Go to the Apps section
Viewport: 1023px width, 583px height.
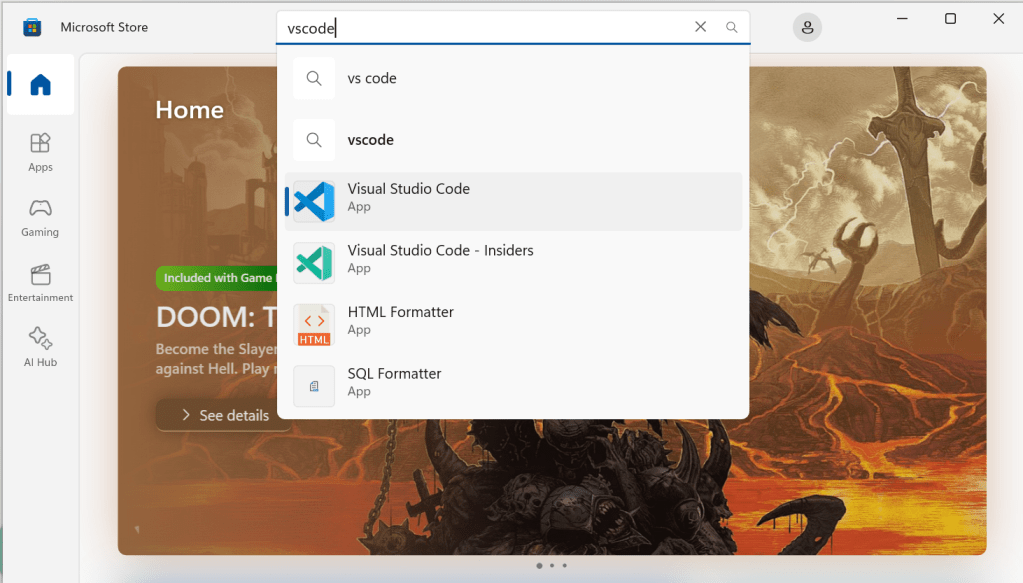[40, 152]
